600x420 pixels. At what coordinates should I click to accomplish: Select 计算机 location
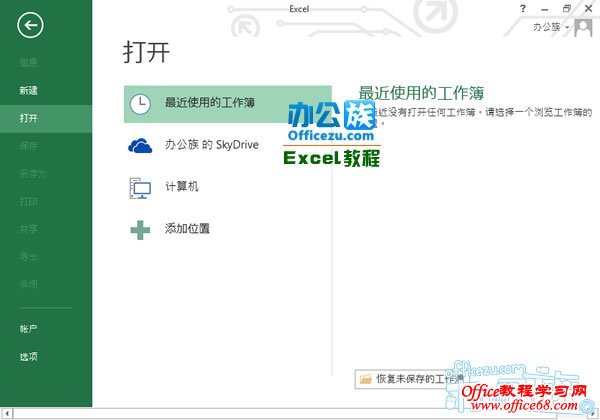tap(228, 188)
